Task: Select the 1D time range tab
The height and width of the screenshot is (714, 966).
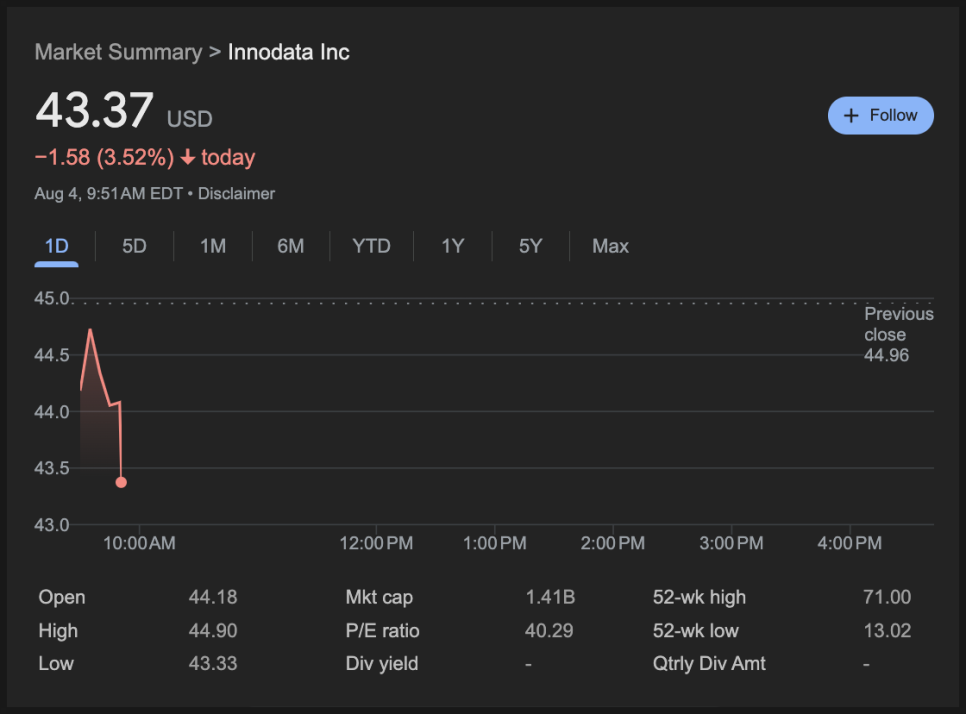Action: pos(57,246)
